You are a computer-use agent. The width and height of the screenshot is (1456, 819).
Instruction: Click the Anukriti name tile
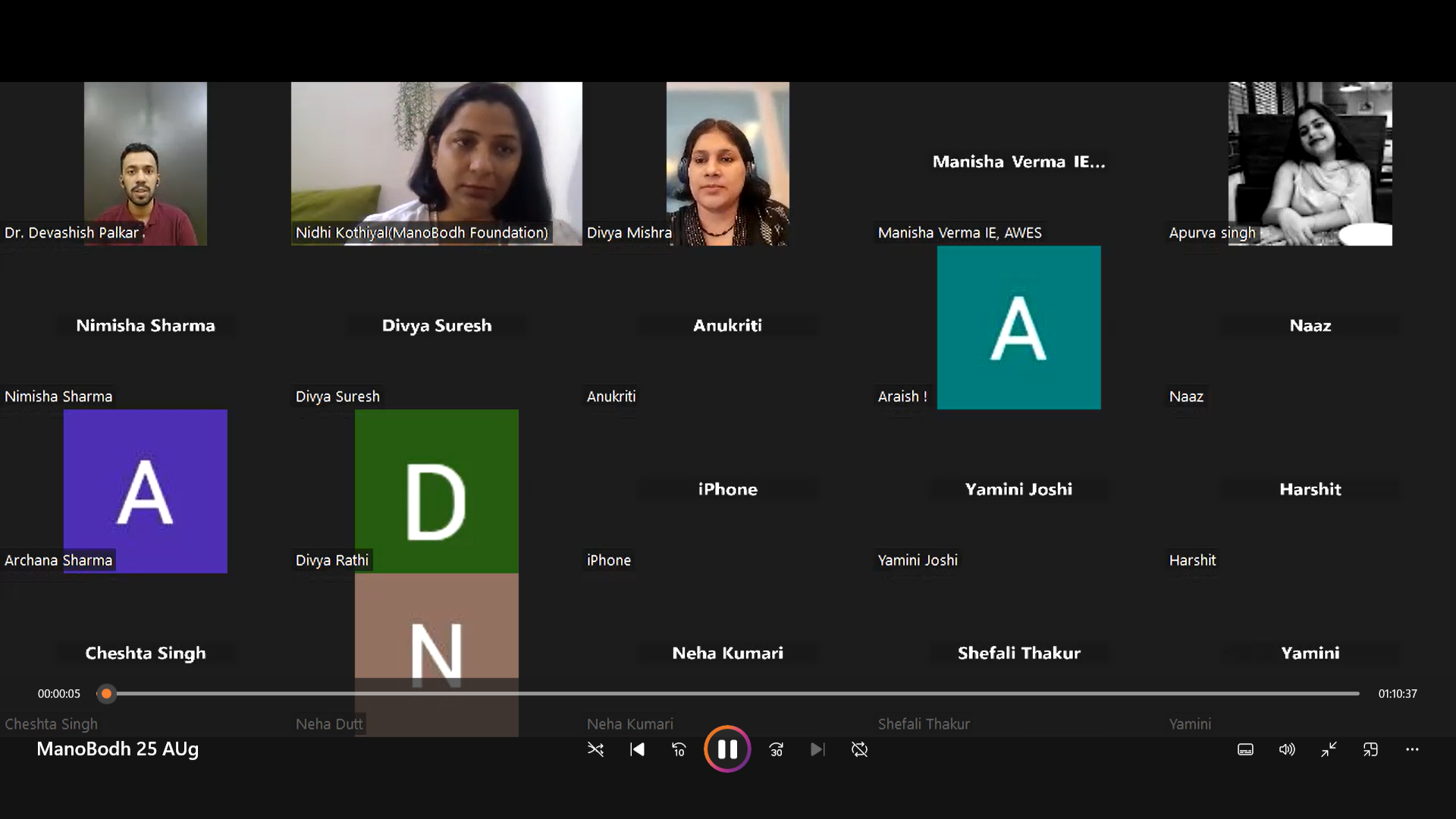728,325
